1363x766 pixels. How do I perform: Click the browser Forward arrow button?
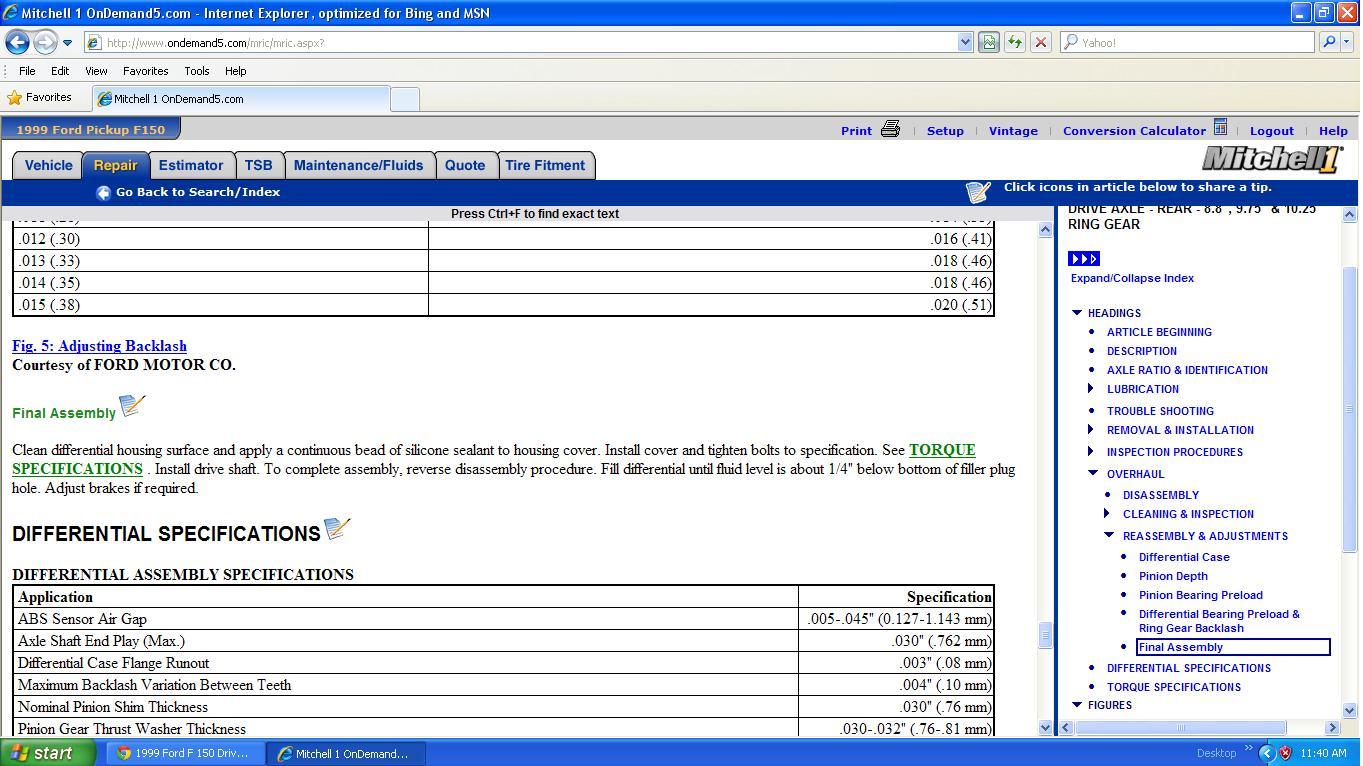coord(45,42)
